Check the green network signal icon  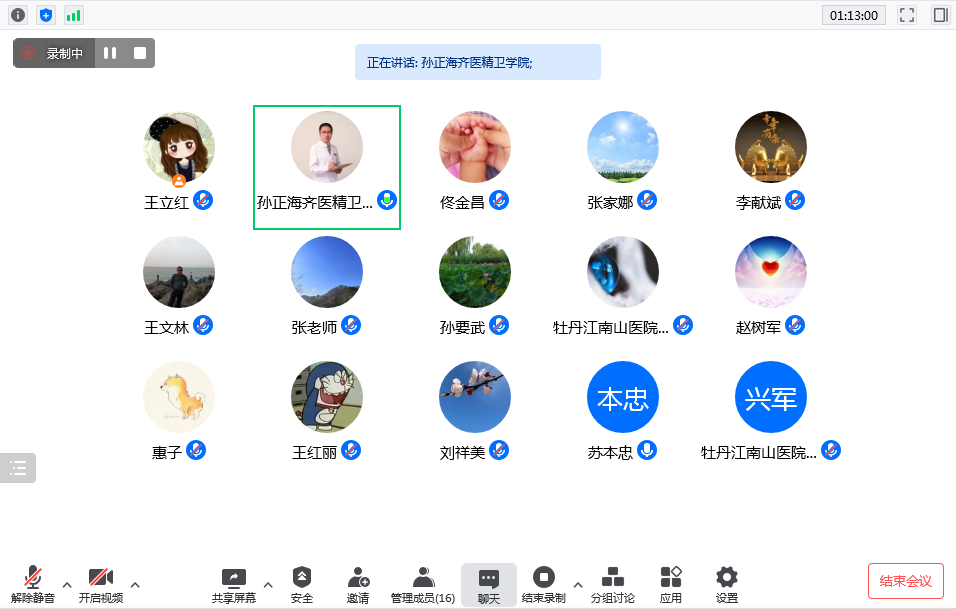point(74,15)
